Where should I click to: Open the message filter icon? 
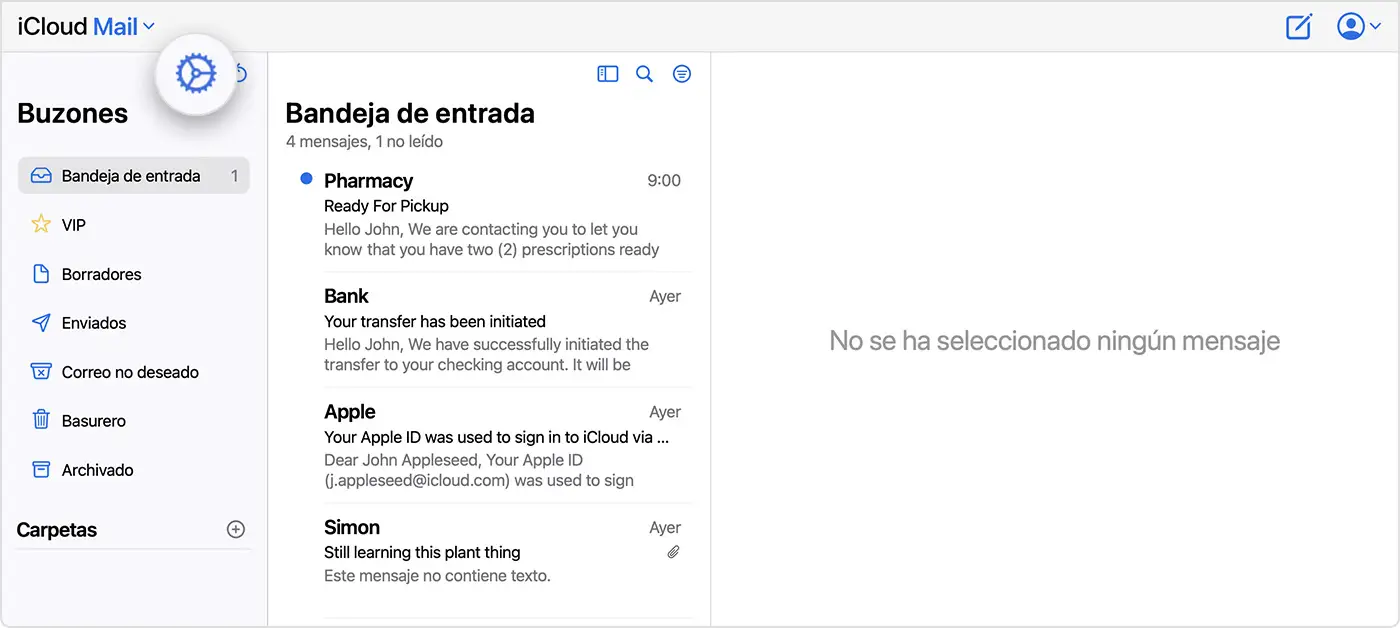coord(682,74)
